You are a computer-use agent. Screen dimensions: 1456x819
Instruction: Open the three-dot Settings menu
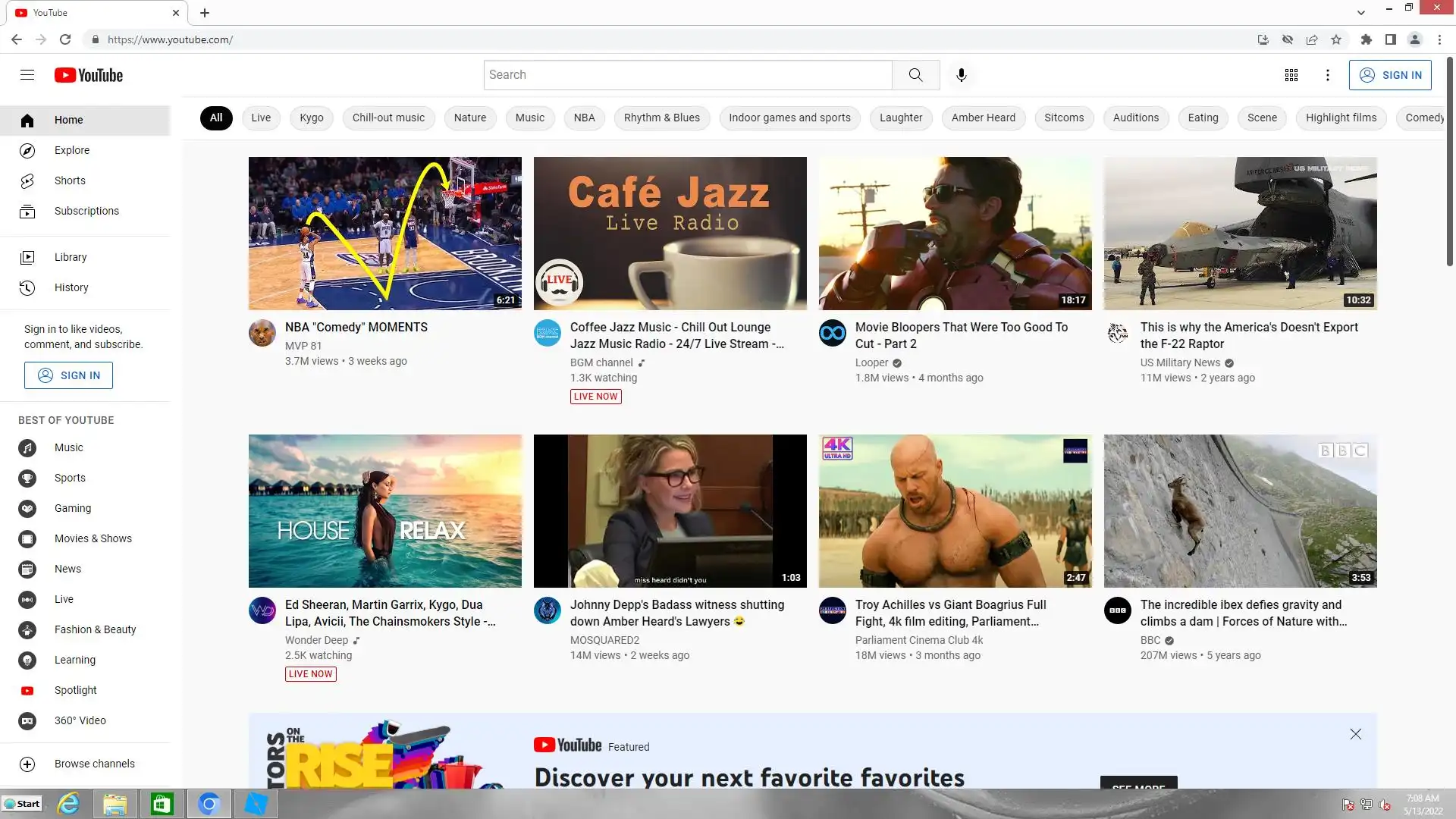click(x=1327, y=74)
